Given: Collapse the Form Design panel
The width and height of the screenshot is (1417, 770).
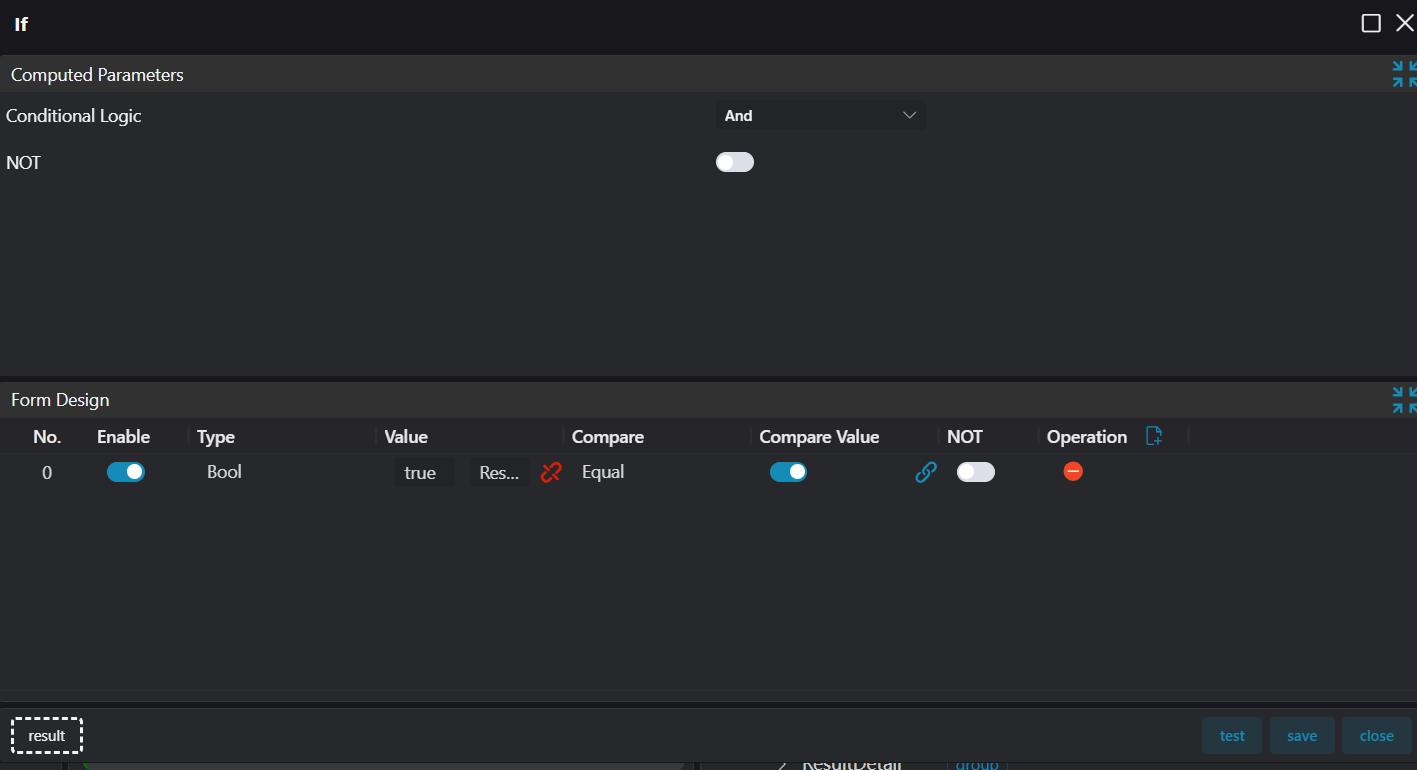Looking at the screenshot, I should (x=1404, y=400).
